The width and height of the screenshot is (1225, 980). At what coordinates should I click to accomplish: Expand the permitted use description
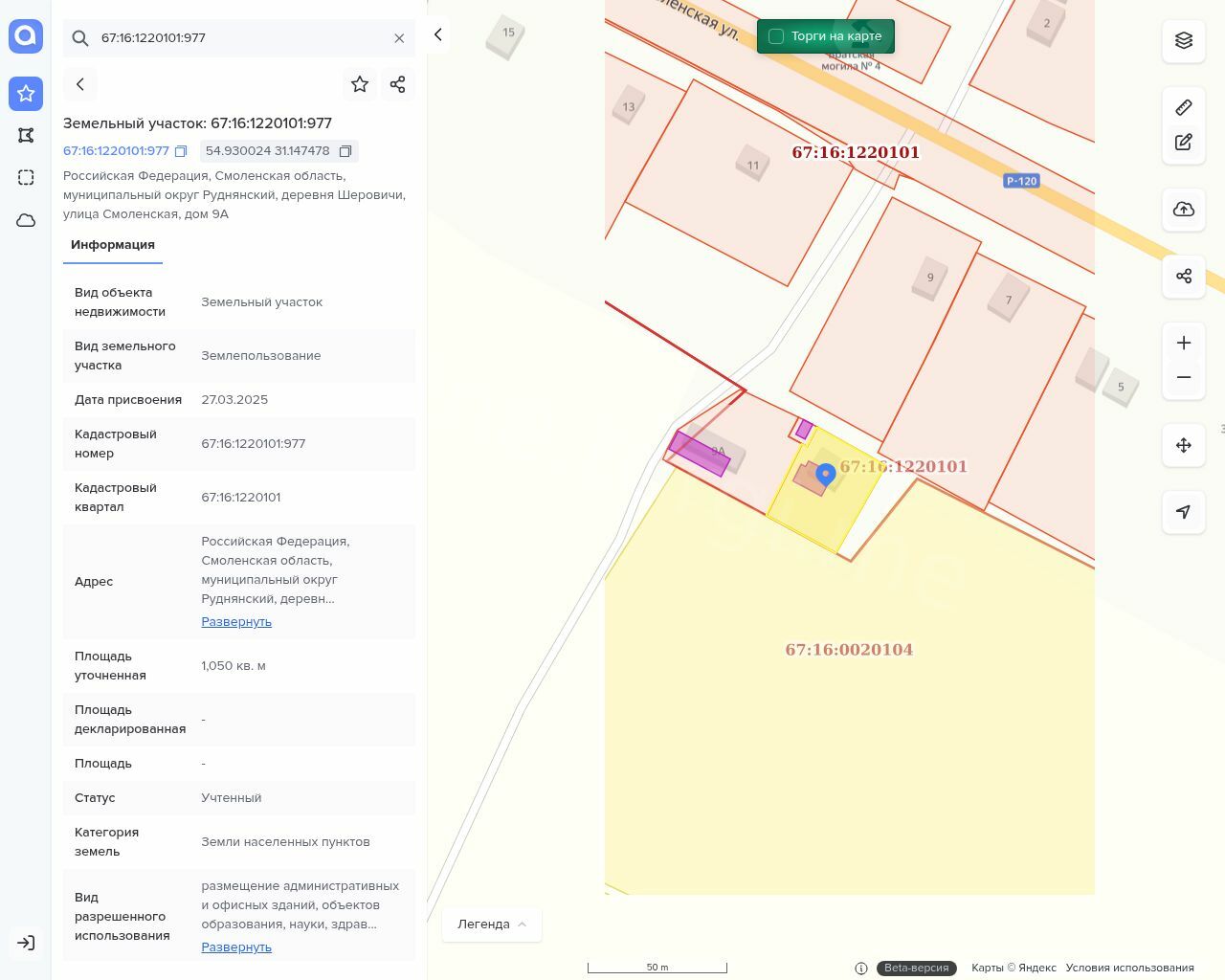(236, 947)
